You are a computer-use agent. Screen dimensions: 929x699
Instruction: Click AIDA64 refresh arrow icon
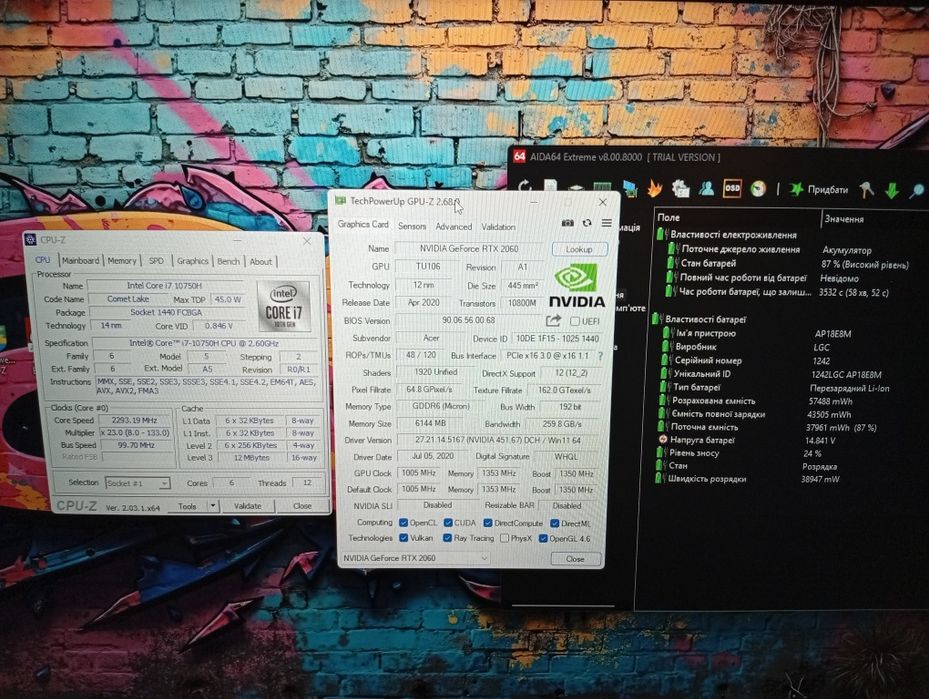coord(524,187)
